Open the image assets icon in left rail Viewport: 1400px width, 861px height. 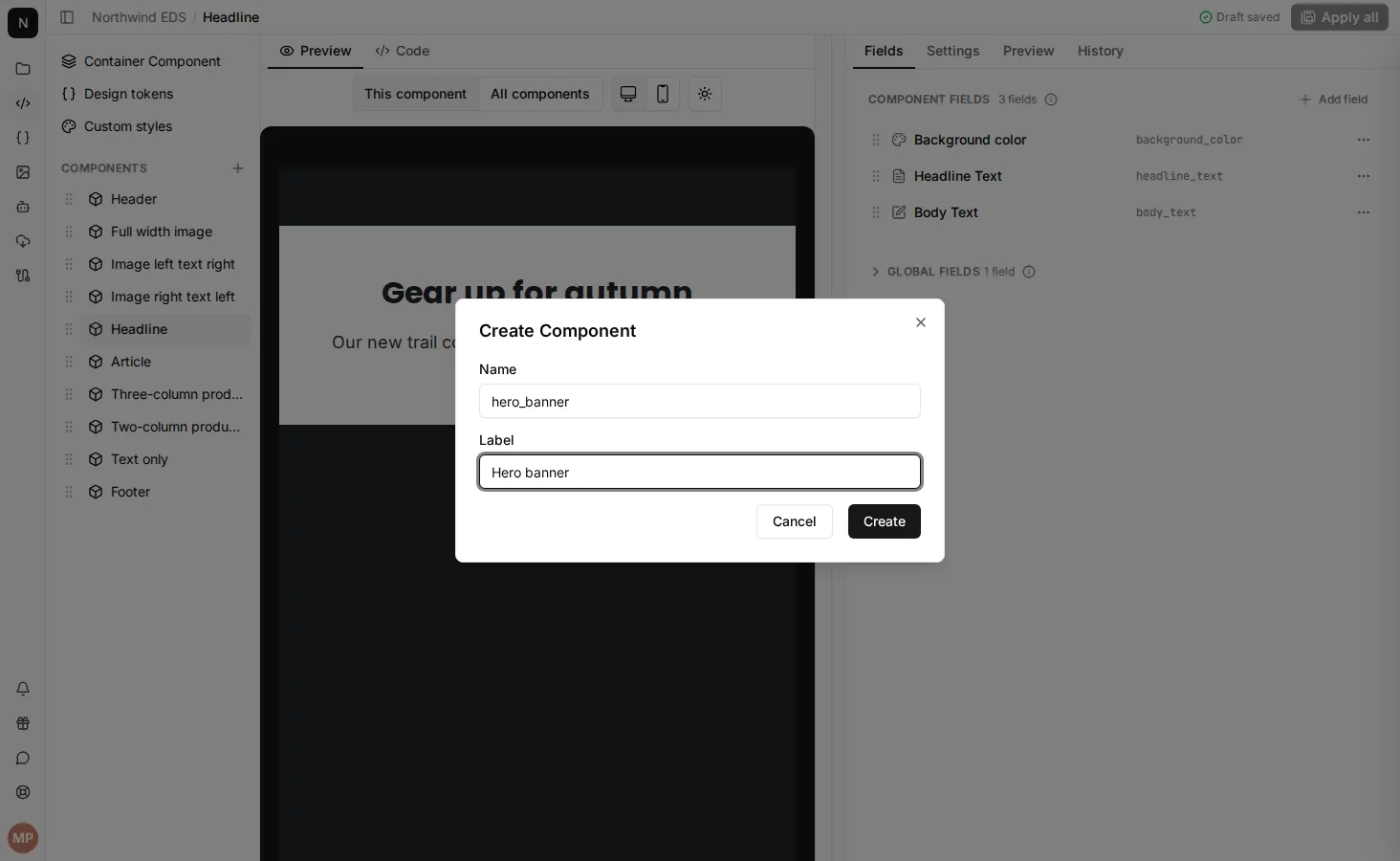[23, 172]
